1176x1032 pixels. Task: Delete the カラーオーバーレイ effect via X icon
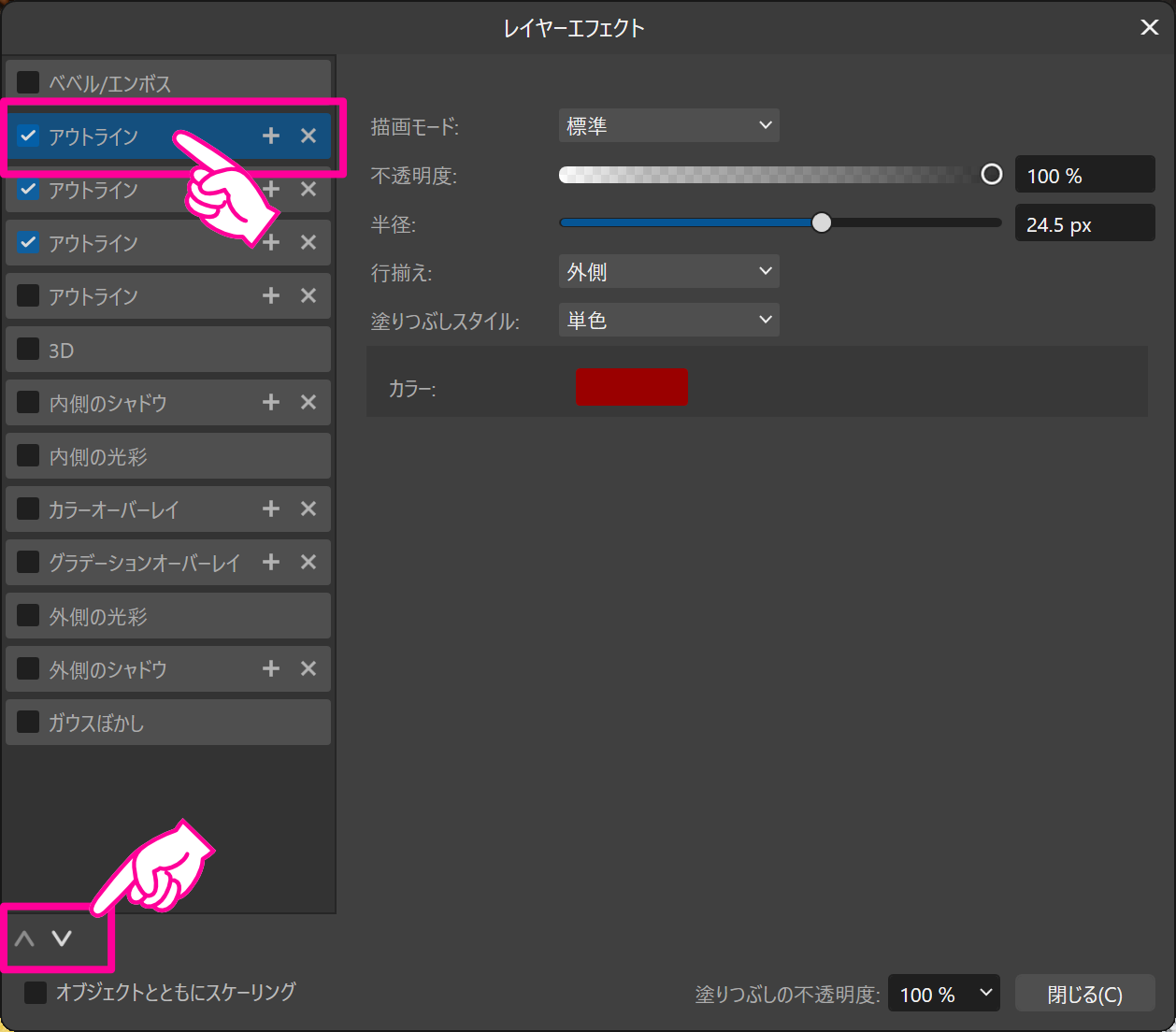[308, 509]
